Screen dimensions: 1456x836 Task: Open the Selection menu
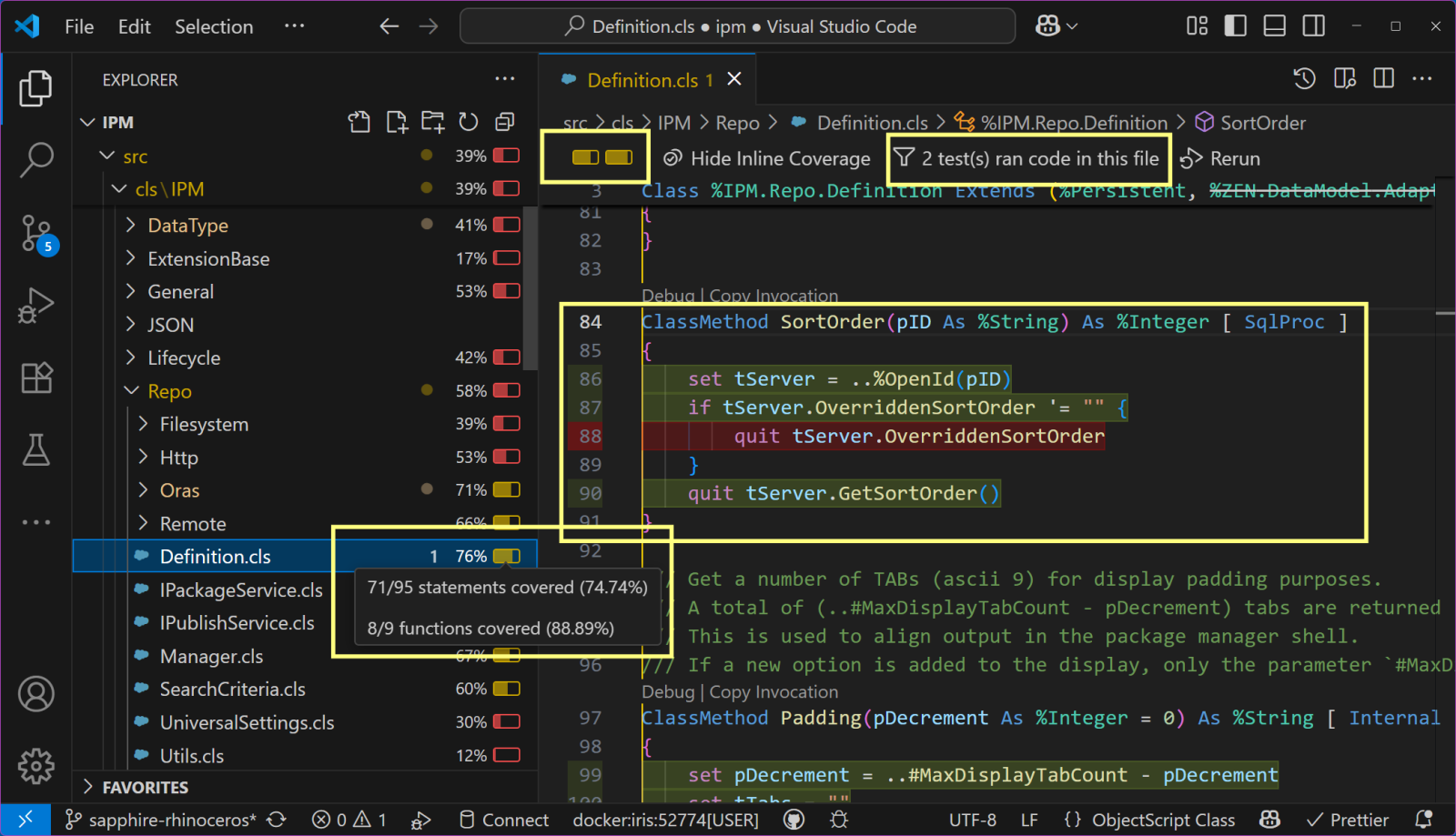click(x=214, y=26)
